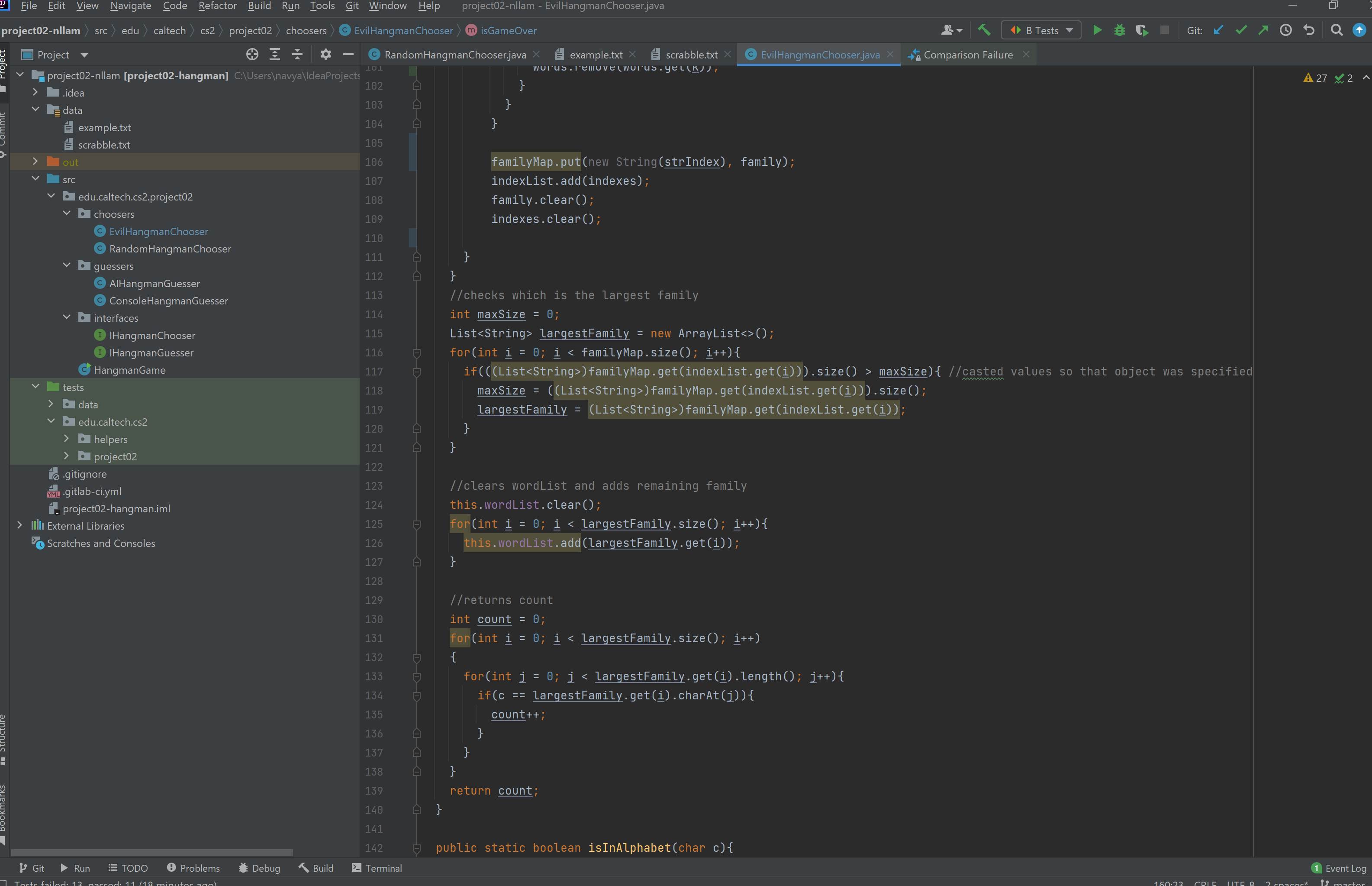Open the Refactor menu
Screen dimensions: 1372x886
(x=217, y=6)
